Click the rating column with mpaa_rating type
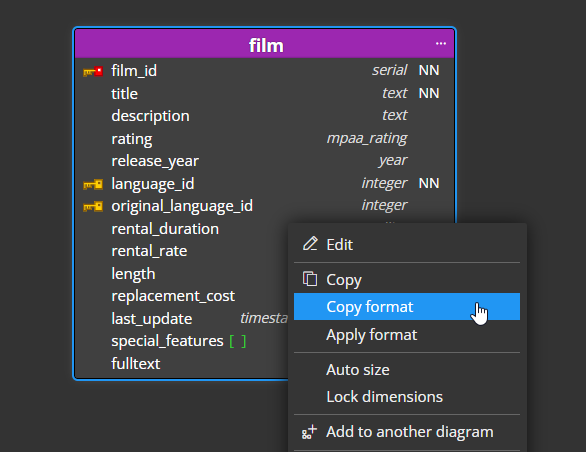 (265, 139)
